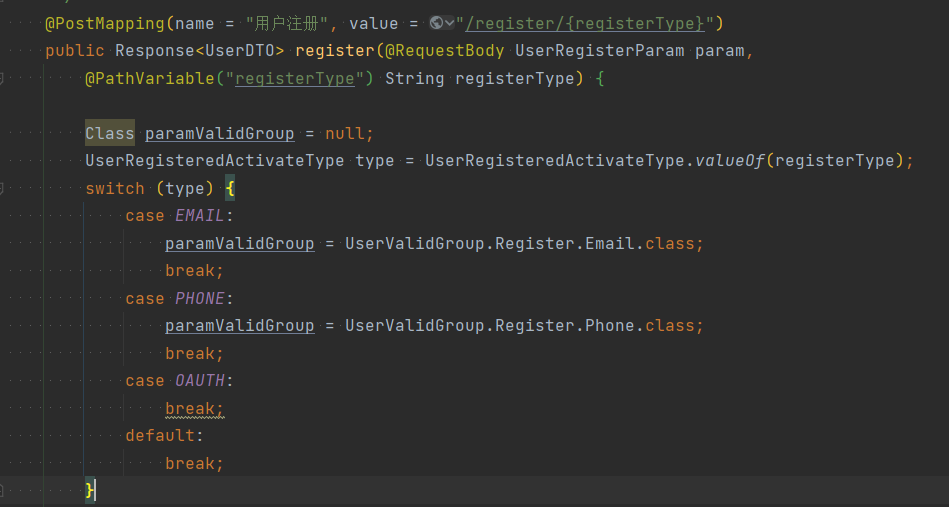This screenshot has width=949, height=507.
Task: Open the dropdown arrow beside the globe icon
Action: [449, 23]
